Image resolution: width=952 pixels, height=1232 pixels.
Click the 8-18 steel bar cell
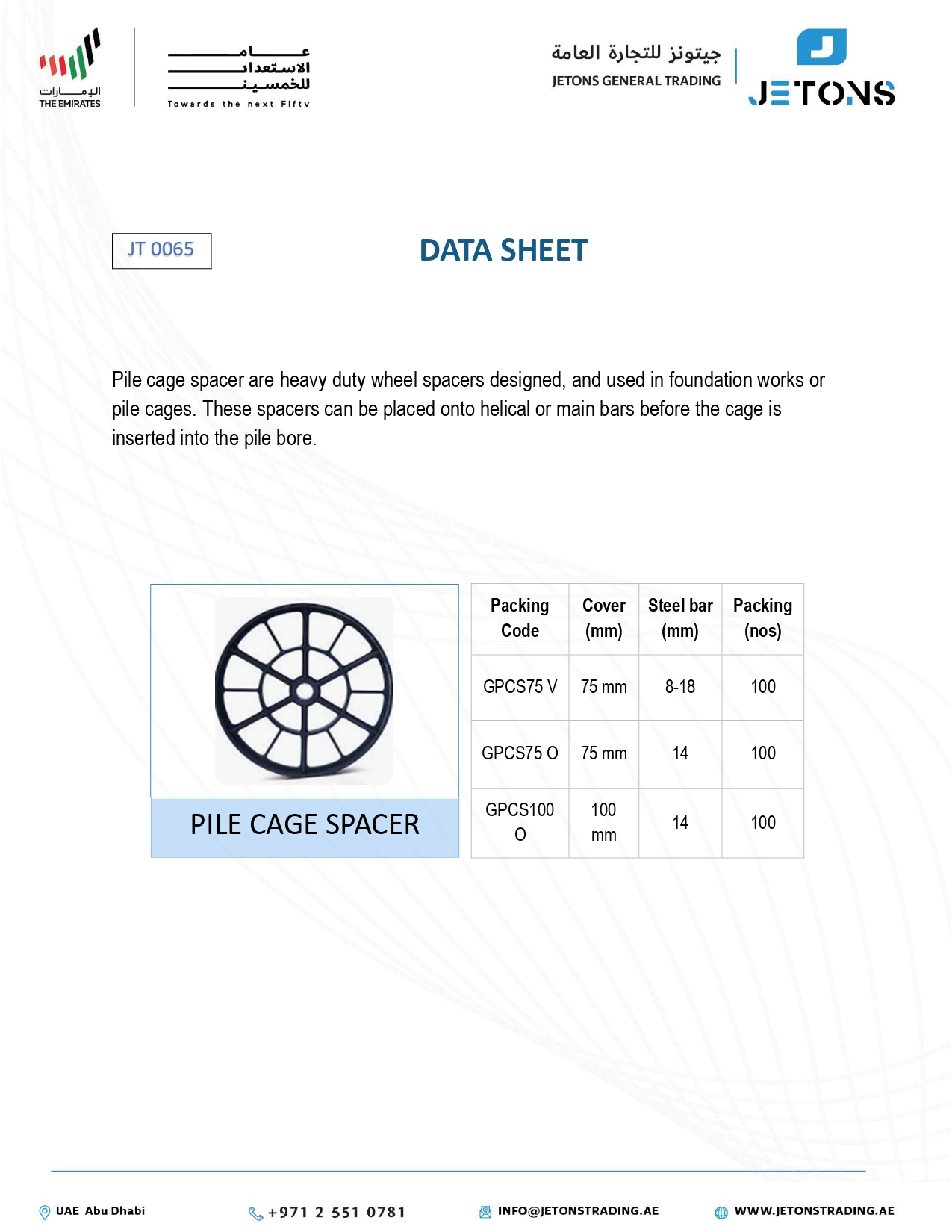680,687
